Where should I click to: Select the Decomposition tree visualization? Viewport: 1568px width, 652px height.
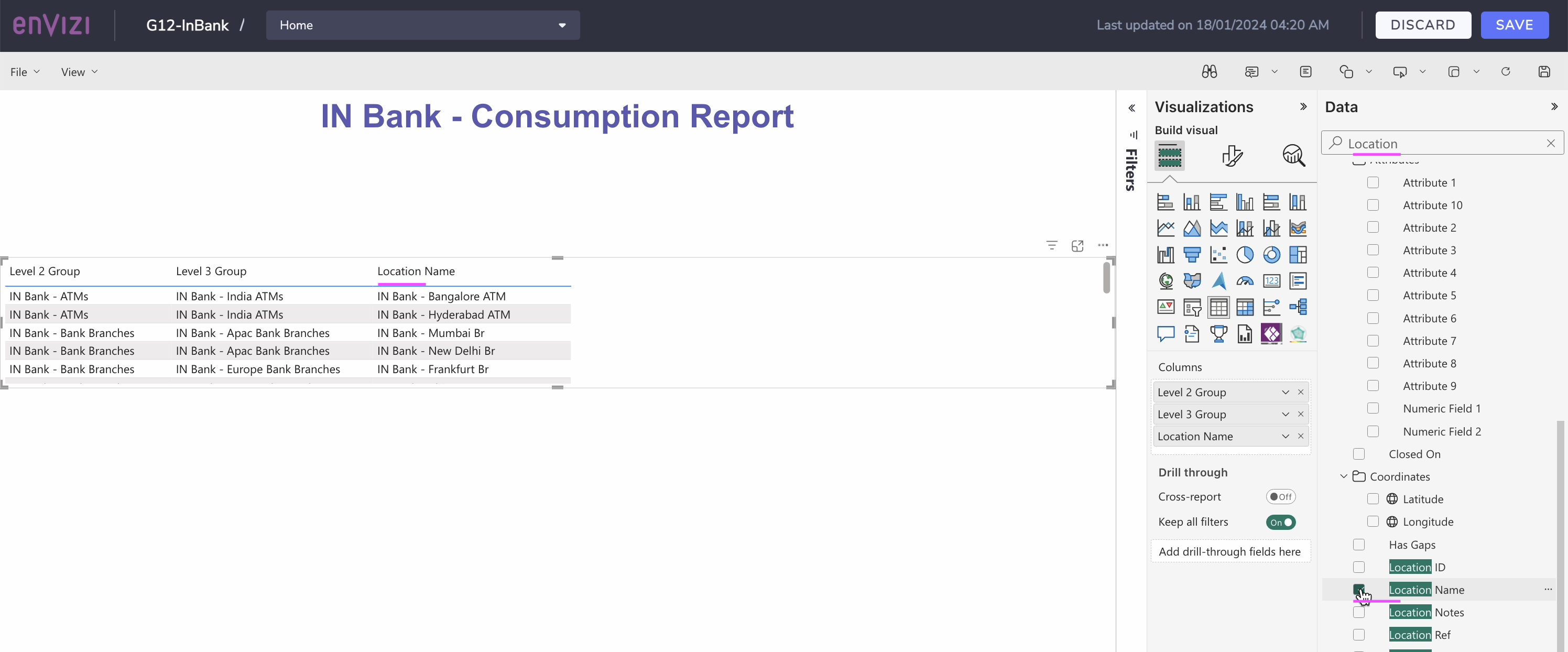tap(1298, 307)
